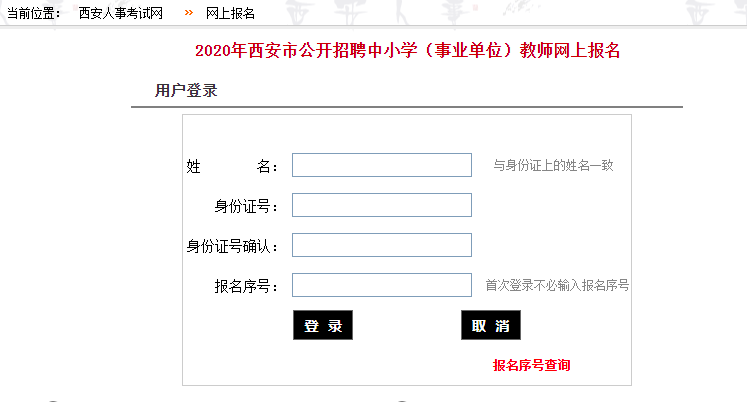Screen dimensions: 747x402
Task: Open the red 报名序号查询 link
Action: 531,366
